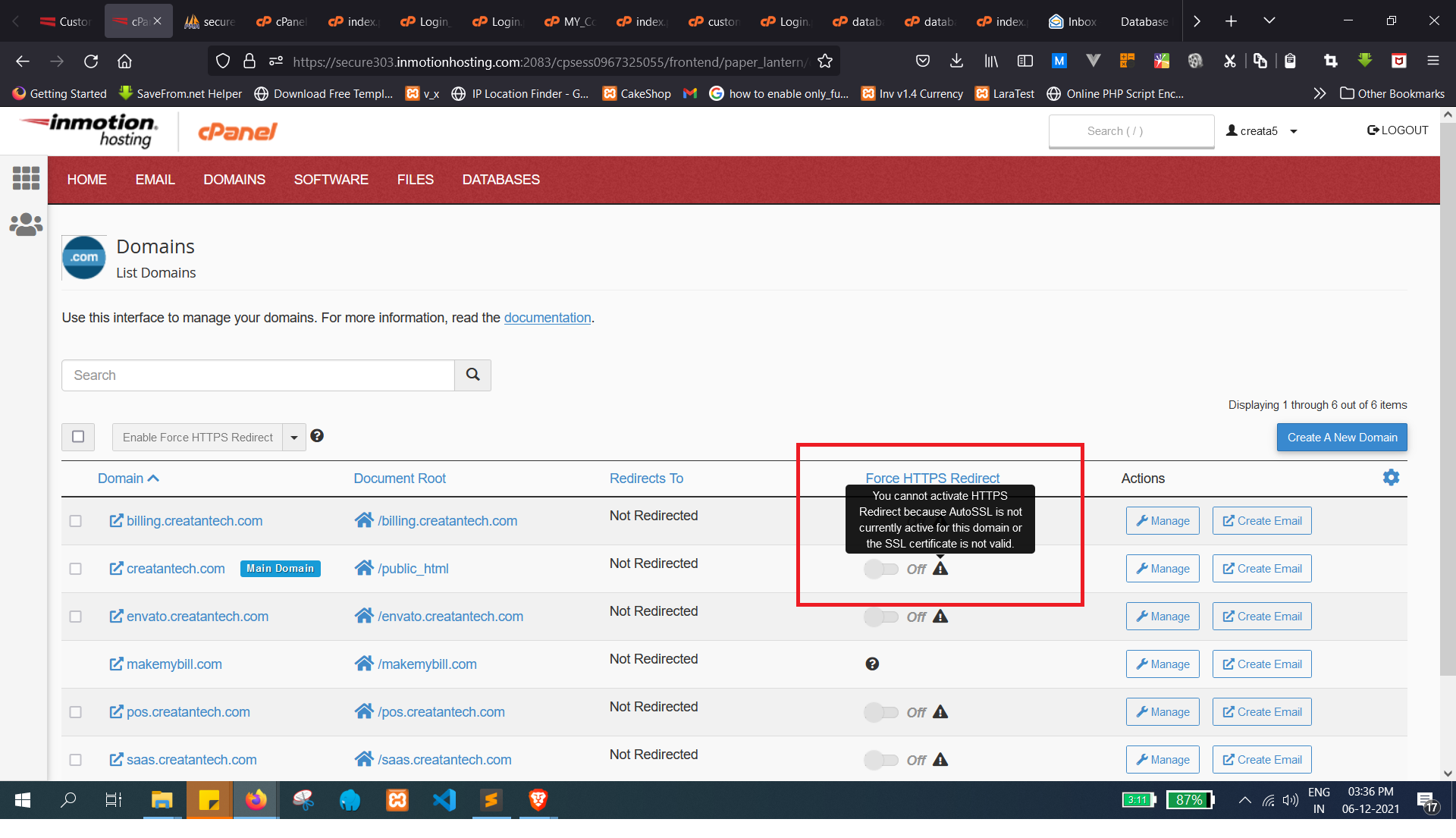1456x838 pixels.
Task: Click the LOGOUT link
Action: pos(1398,130)
